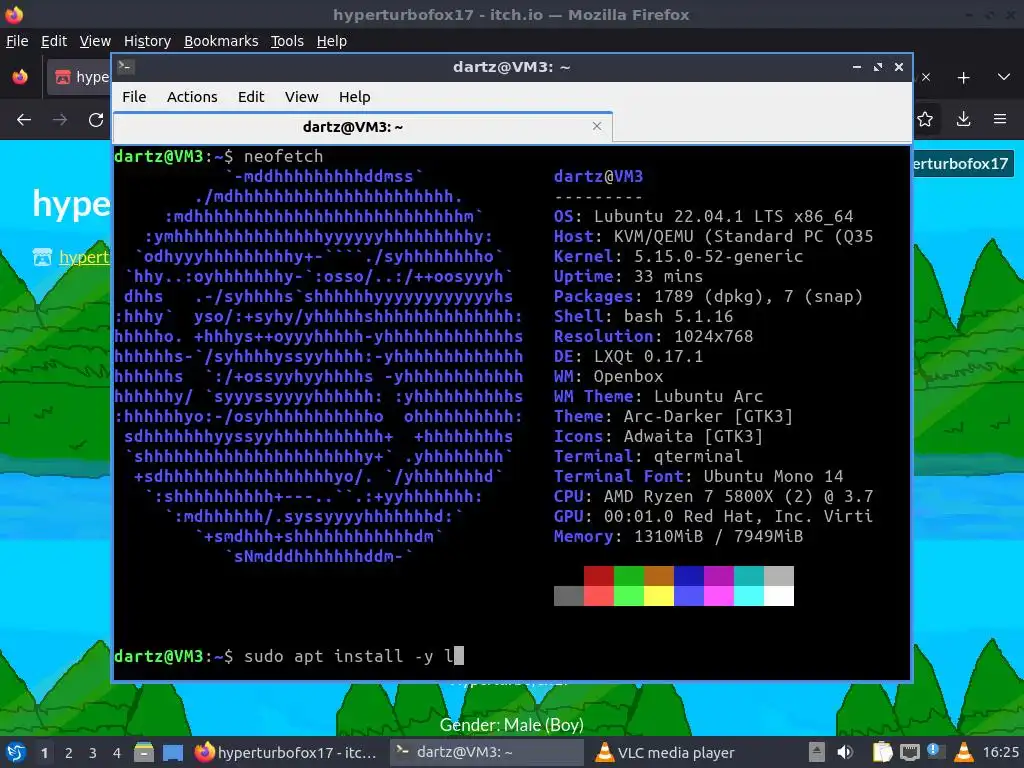
Task: Click Firefox back arrow button
Action: tap(24, 120)
